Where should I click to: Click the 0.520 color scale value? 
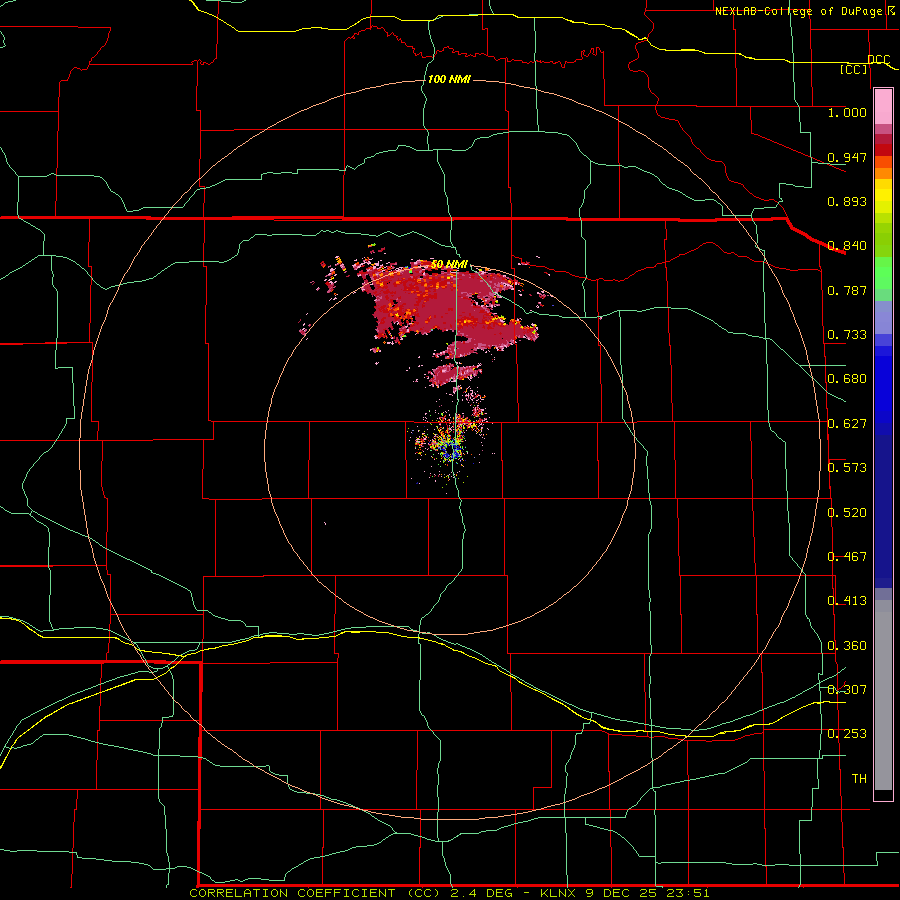coord(847,513)
